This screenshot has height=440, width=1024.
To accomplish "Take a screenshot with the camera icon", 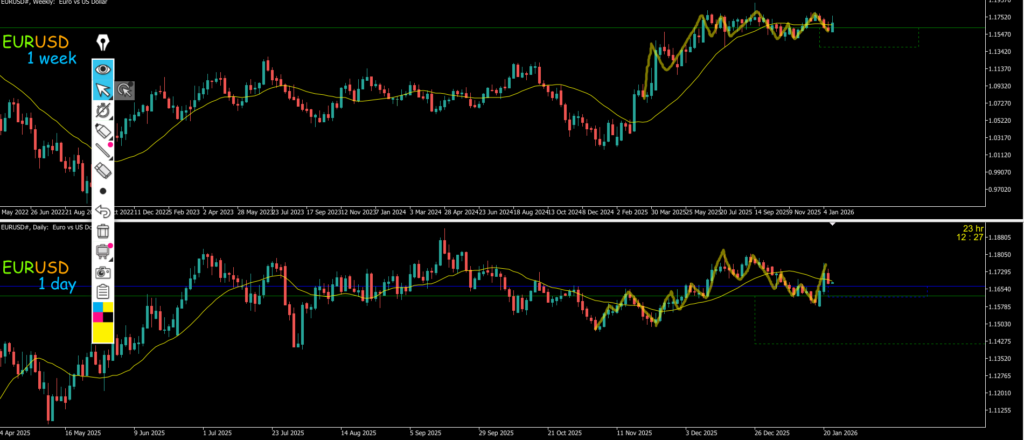I will coord(102,271).
